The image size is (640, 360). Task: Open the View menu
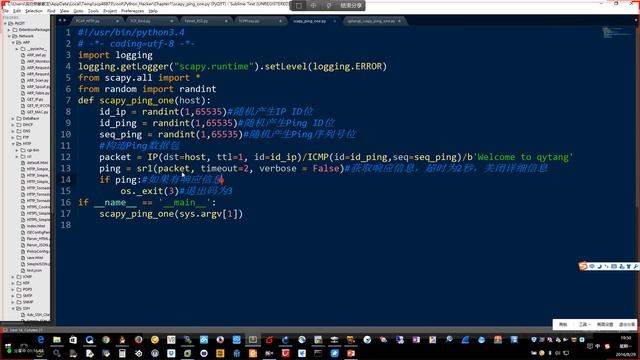(64, 11)
